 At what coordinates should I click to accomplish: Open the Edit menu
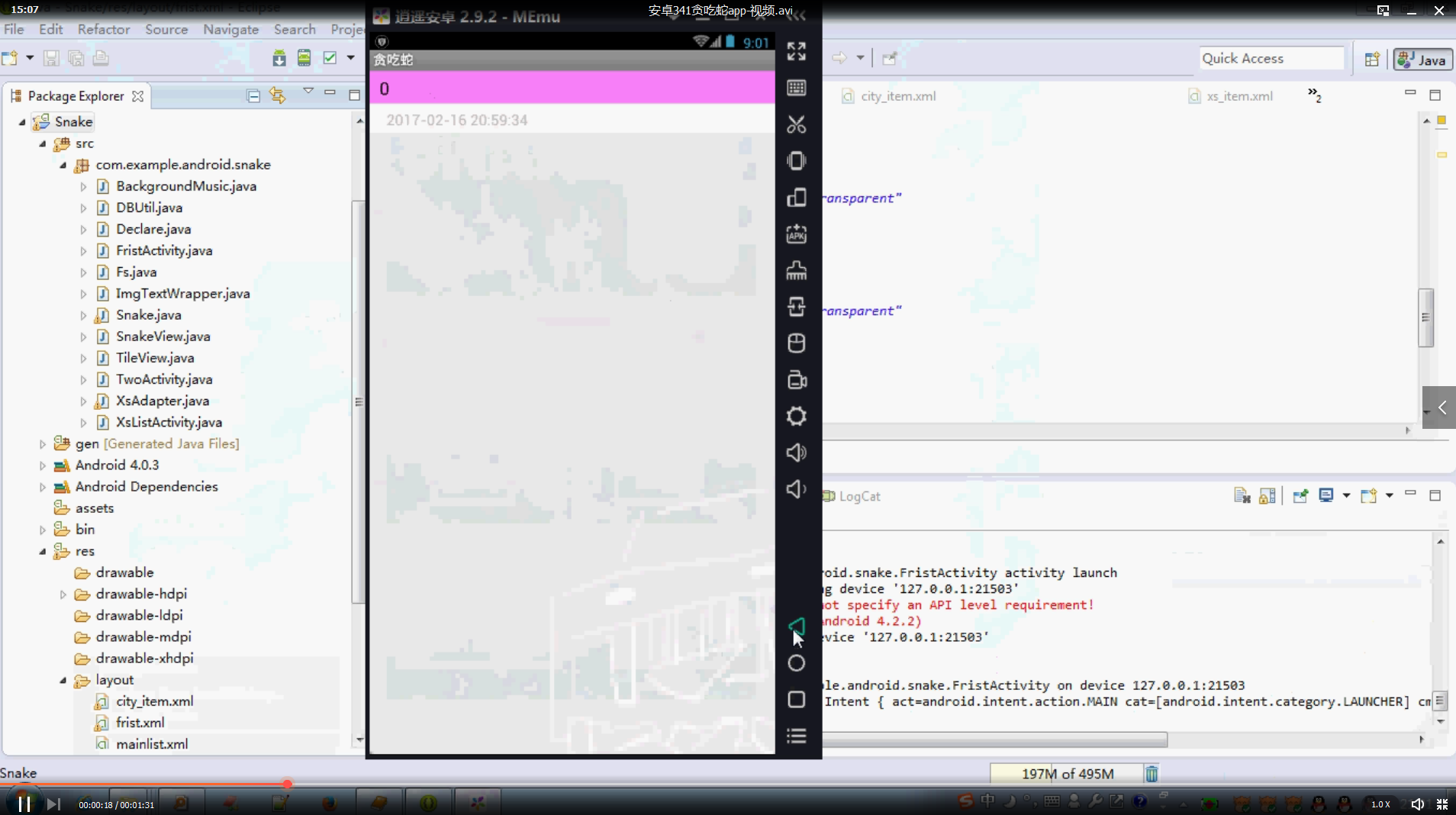click(x=51, y=29)
